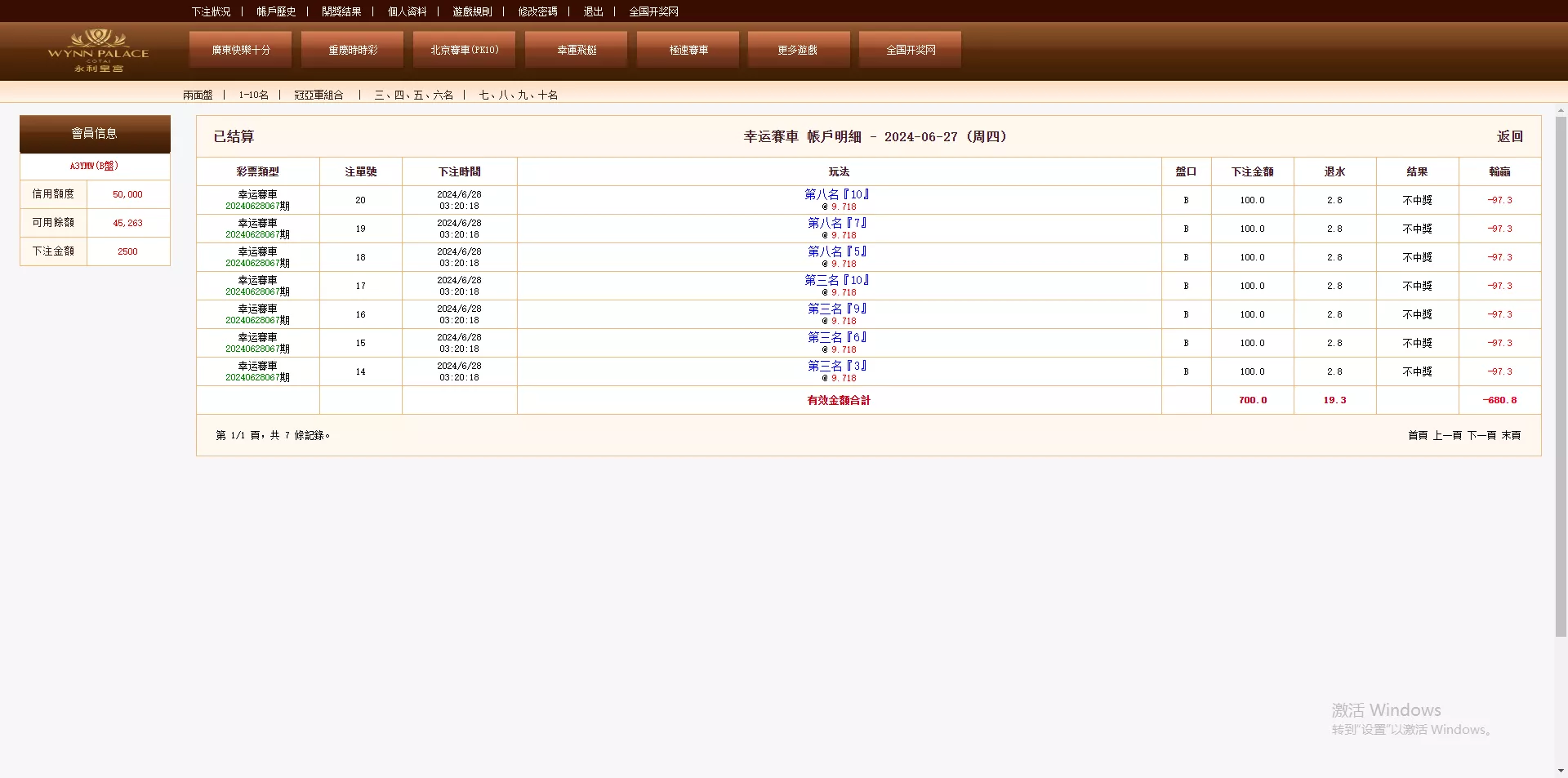The height and width of the screenshot is (778, 1568).
Task: Log out via 退出
Action: (593, 11)
